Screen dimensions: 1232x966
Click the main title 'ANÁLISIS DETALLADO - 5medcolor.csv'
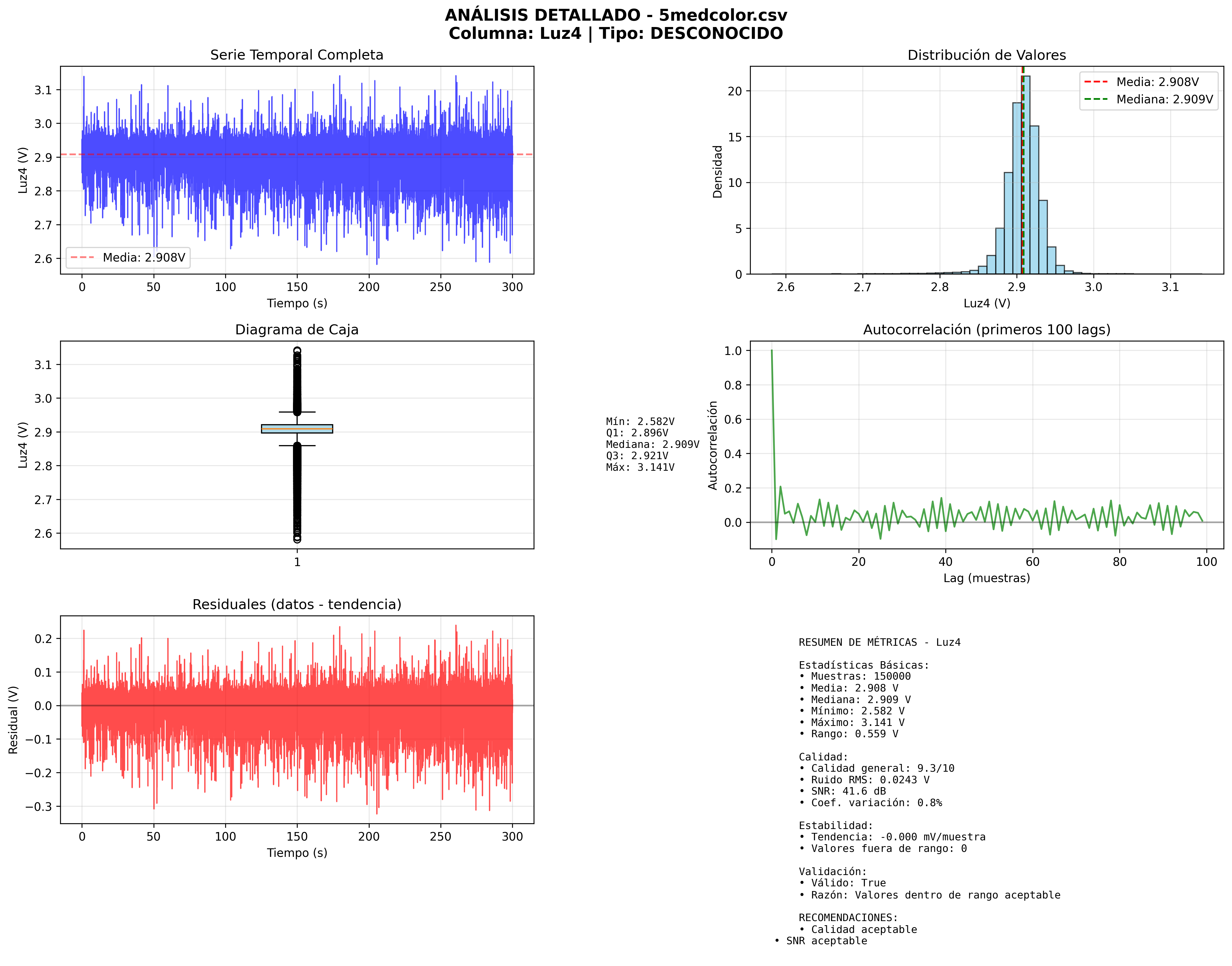(615, 15)
